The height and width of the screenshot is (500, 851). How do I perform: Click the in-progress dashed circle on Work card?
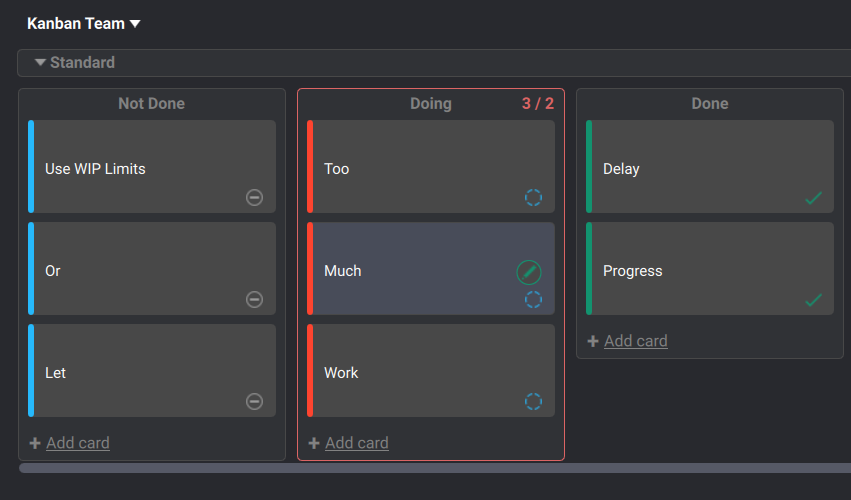534,401
